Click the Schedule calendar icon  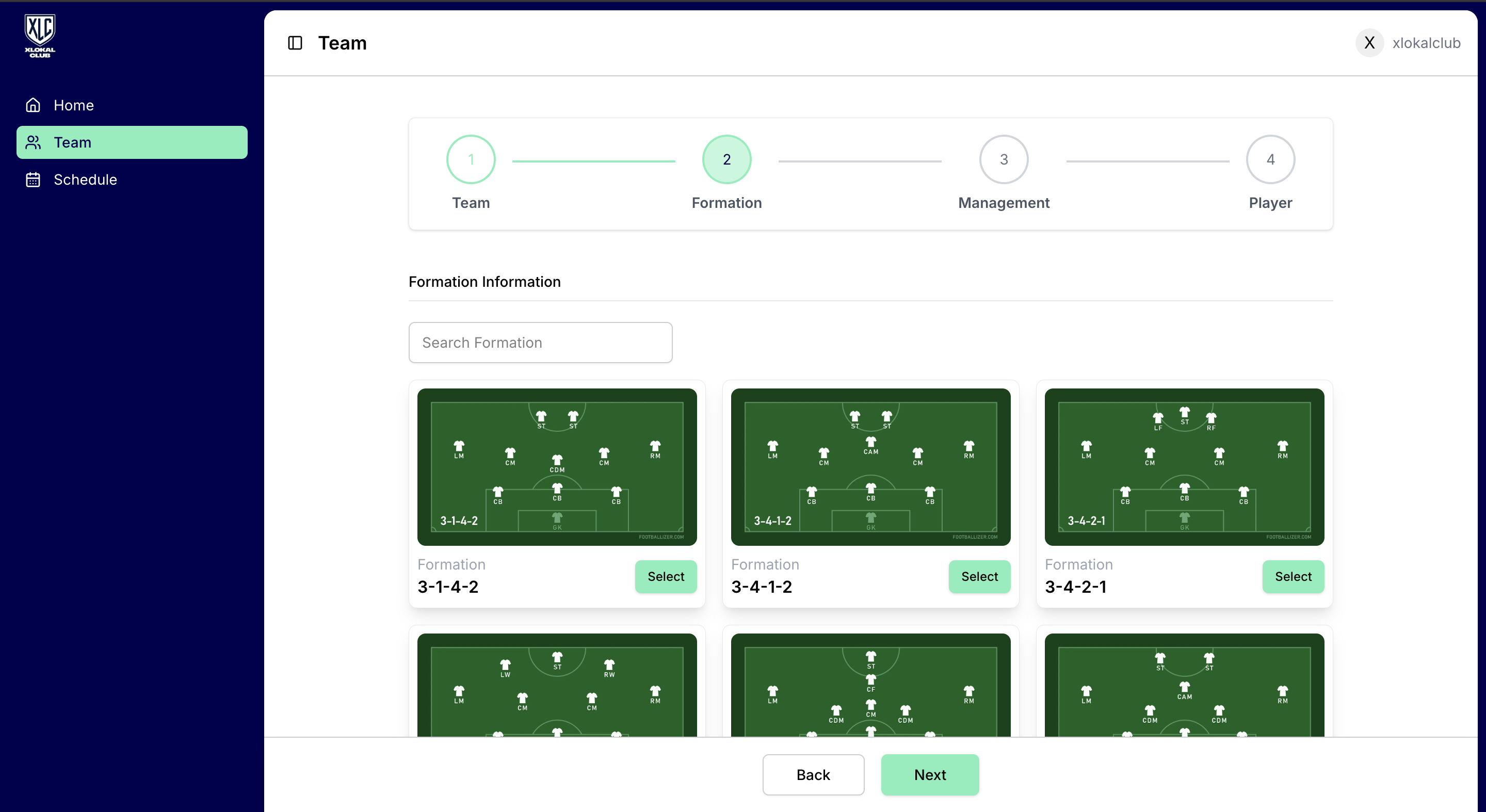tap(33, 180)
